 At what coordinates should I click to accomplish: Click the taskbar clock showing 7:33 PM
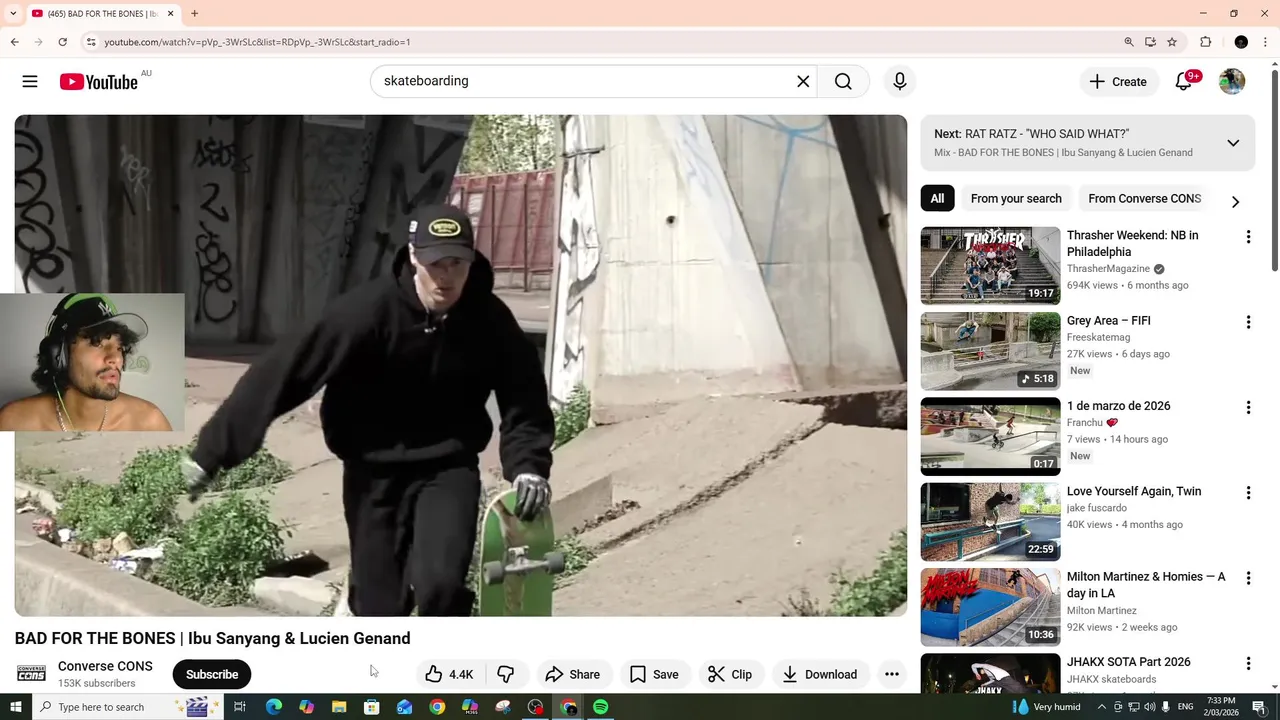(1221, 707)
